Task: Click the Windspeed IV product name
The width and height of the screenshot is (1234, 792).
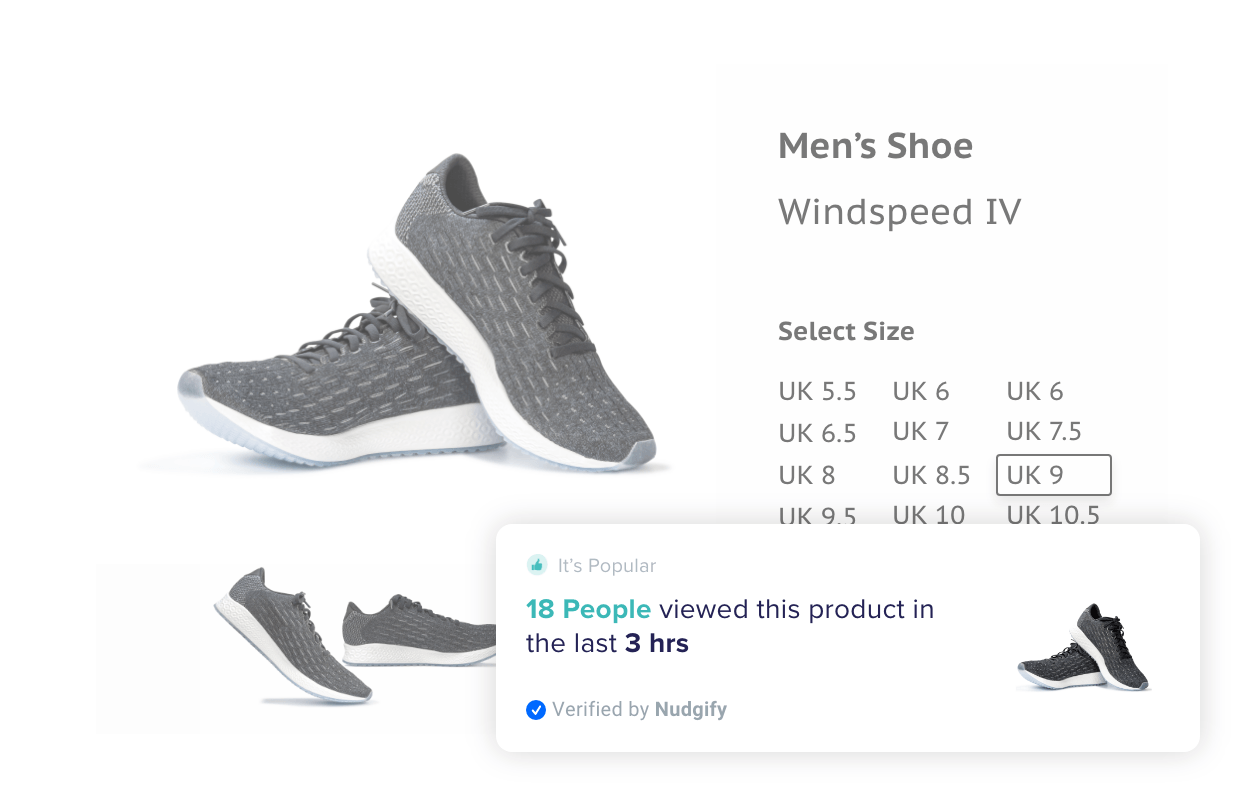Action: click(899, 212)
